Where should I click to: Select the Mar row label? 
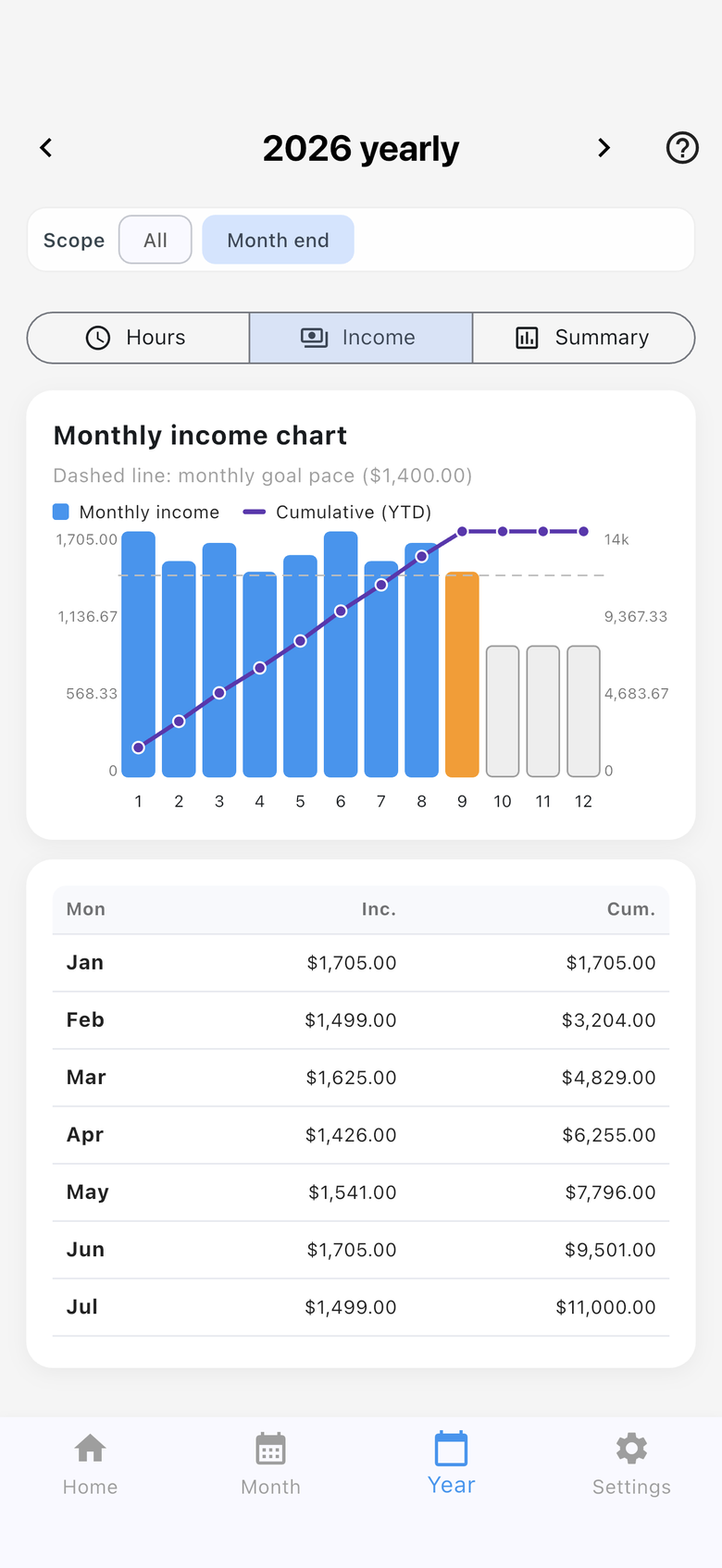coord(86,1078)
